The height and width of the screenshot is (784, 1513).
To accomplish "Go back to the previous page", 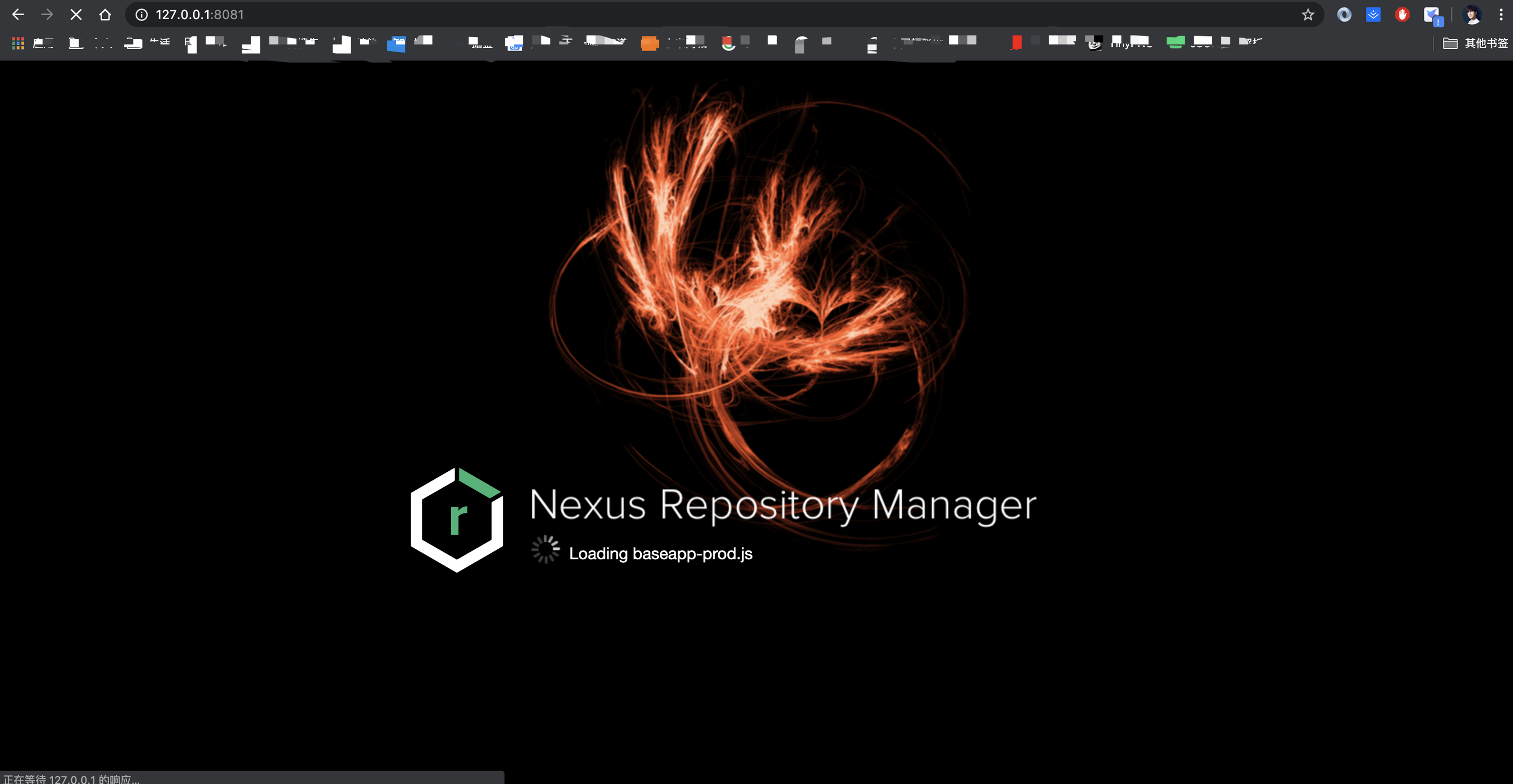I will [x=18, y=15].
